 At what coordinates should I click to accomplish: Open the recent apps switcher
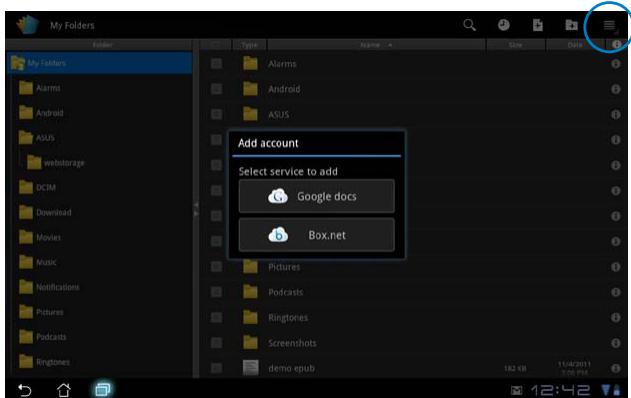(x=103, y=390)
